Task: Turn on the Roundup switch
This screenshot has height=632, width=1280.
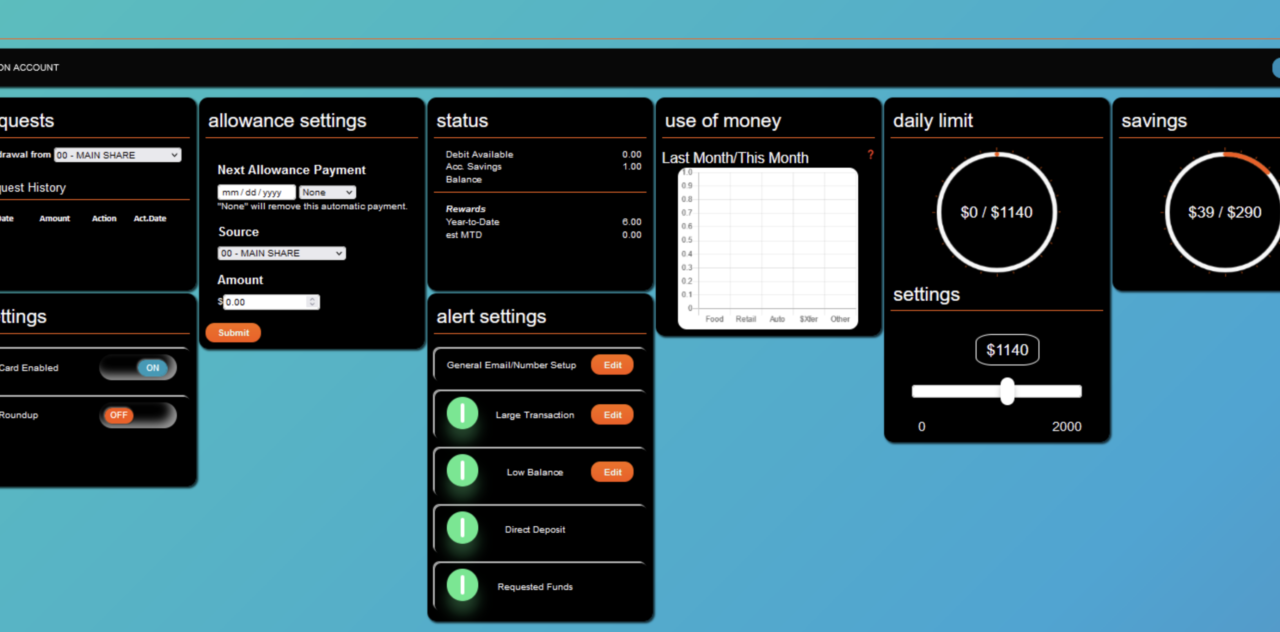Action: [x=138, y=415]
